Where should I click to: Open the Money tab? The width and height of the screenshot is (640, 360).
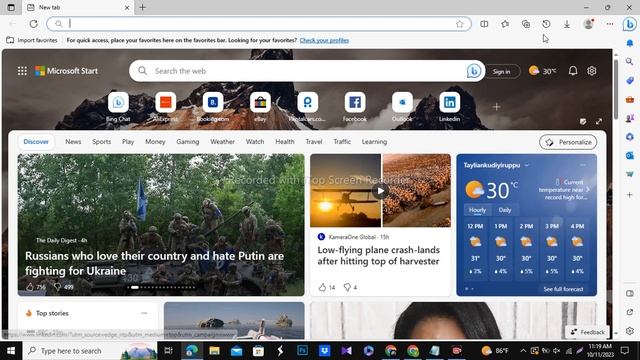pos(155,142)
